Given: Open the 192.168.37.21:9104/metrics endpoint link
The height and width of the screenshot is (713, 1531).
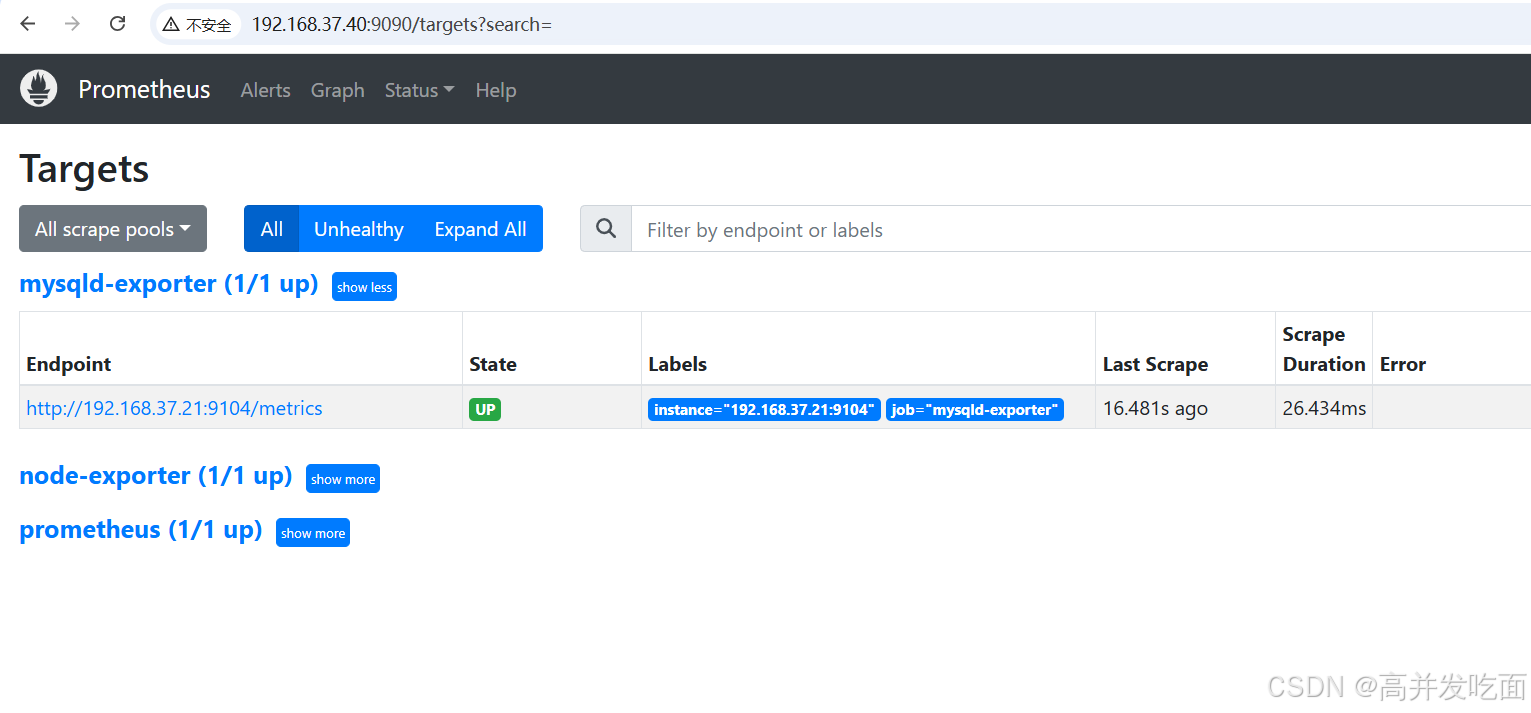Looking at the screenshot, I should (174, 408).
